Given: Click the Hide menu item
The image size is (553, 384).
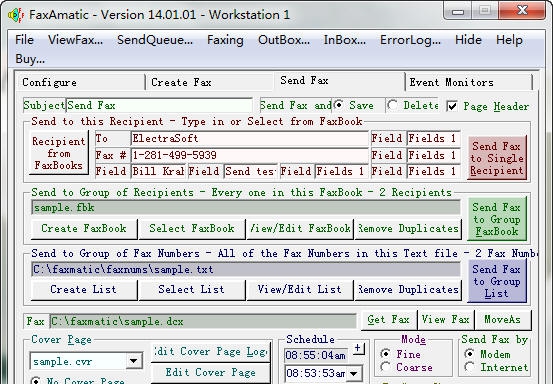Looking at the screenshot, I should [468, 40].
